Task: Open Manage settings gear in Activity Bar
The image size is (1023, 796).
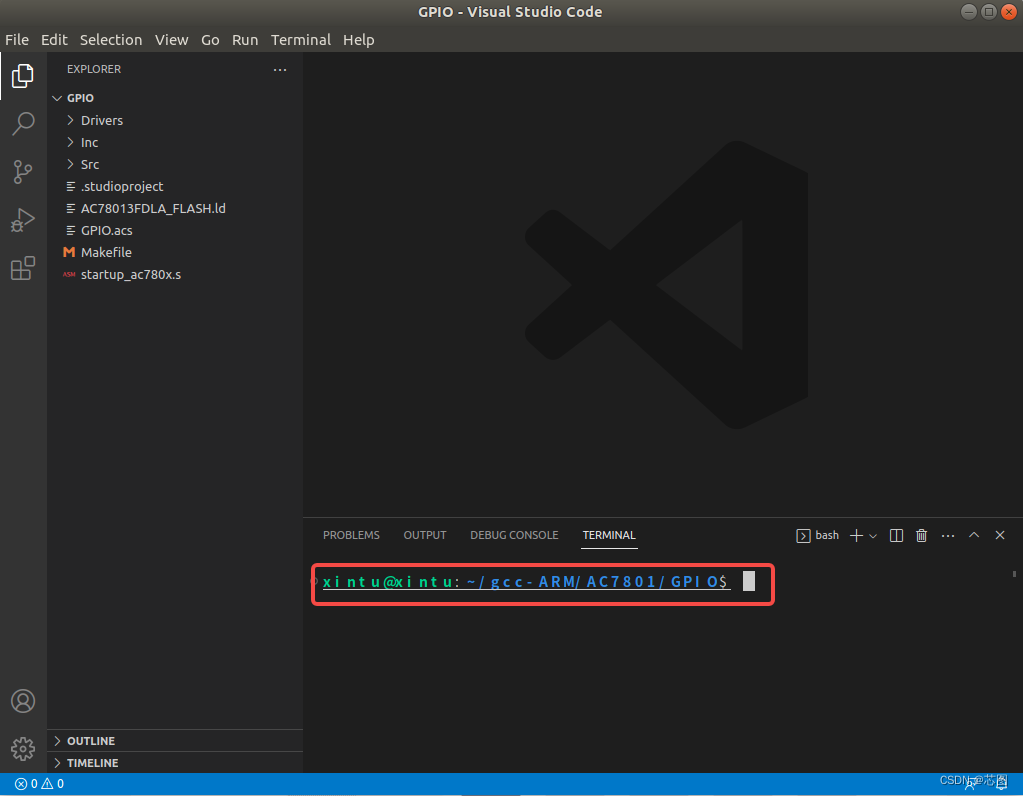Action: coord(22,748)
